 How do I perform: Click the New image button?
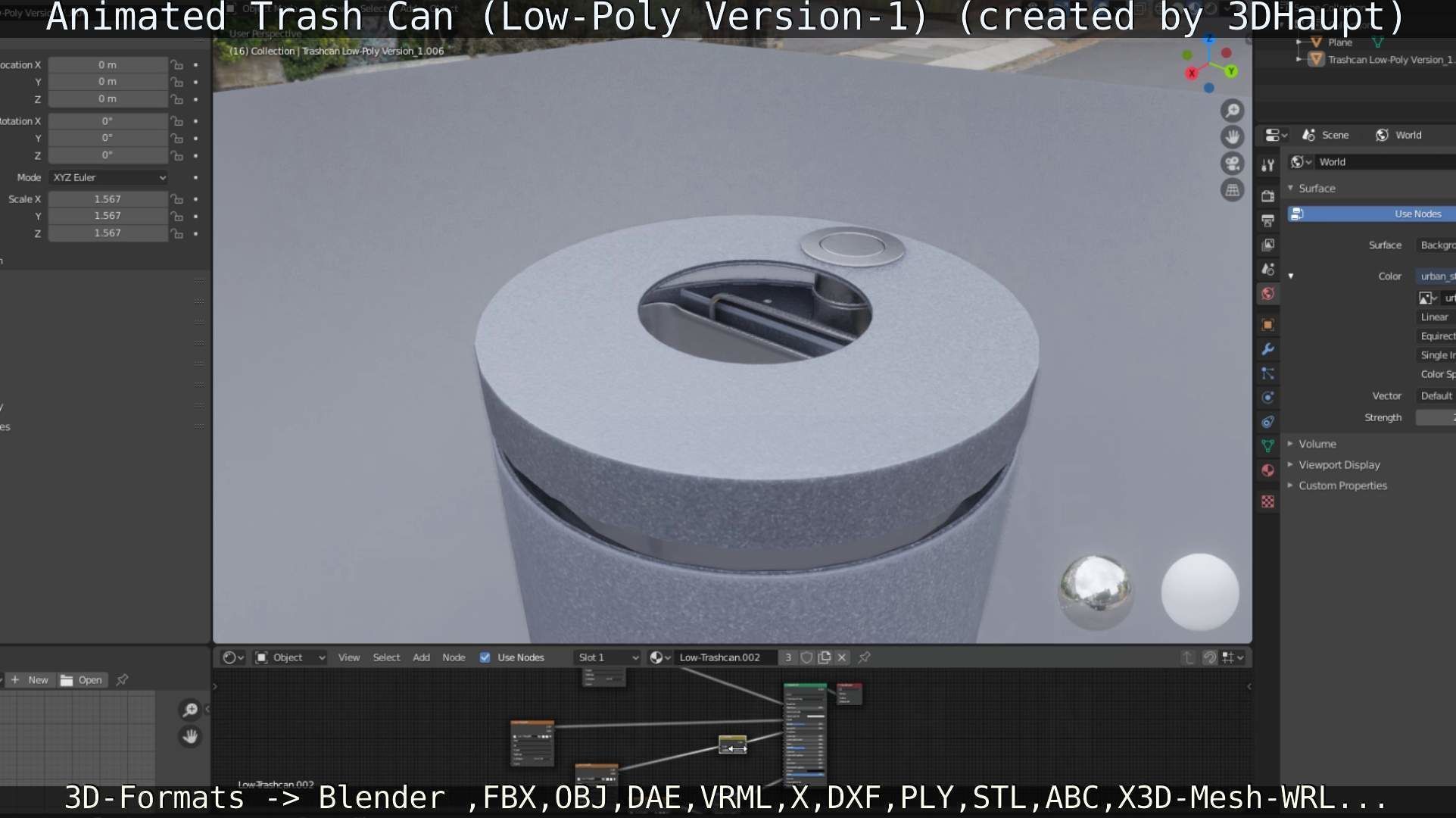click(x=30, y=680)
